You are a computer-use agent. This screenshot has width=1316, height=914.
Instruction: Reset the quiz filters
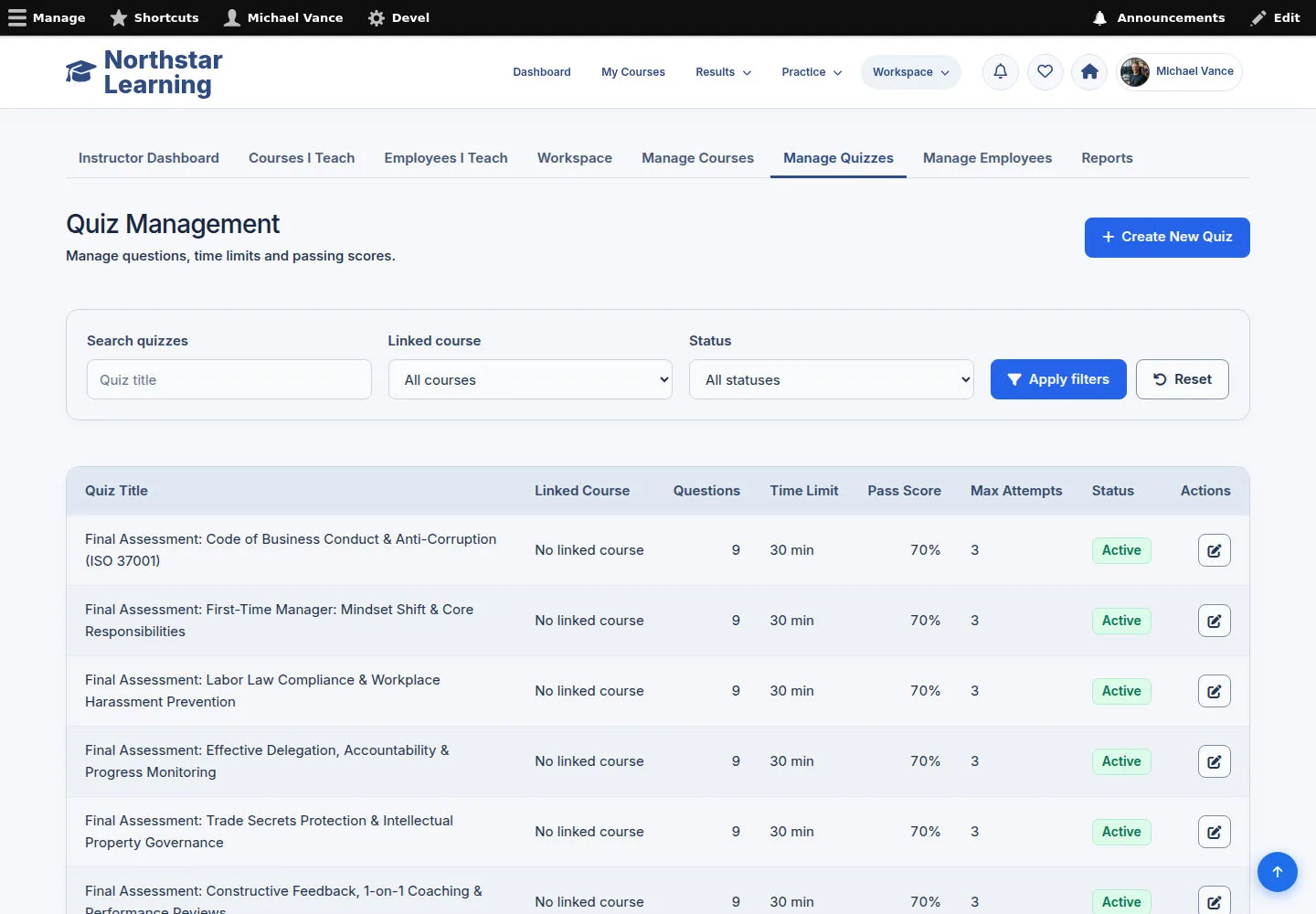[1183, 379]
